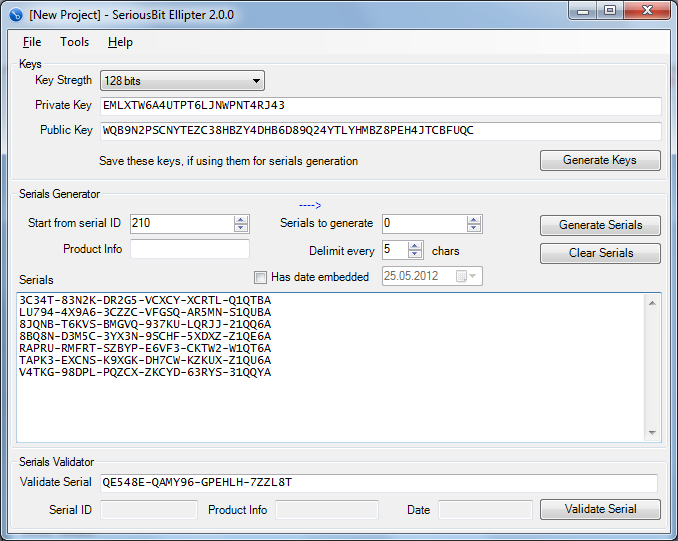Screen dimensions: 678x541
Task: Click the serials list scroll up arrow
Action: [x=652, y=303]
